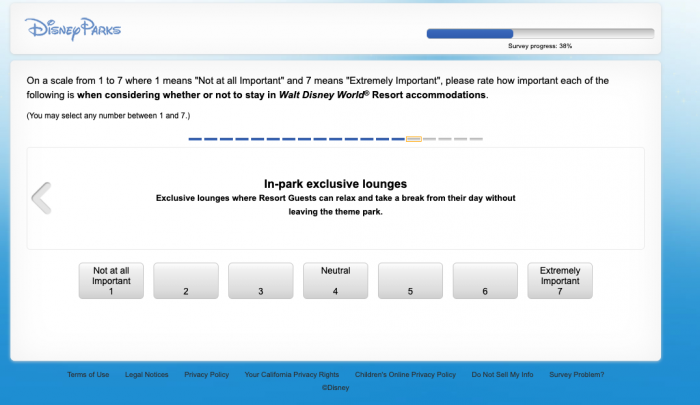Click the Disney Parks logo

click(x=73, y=29)
